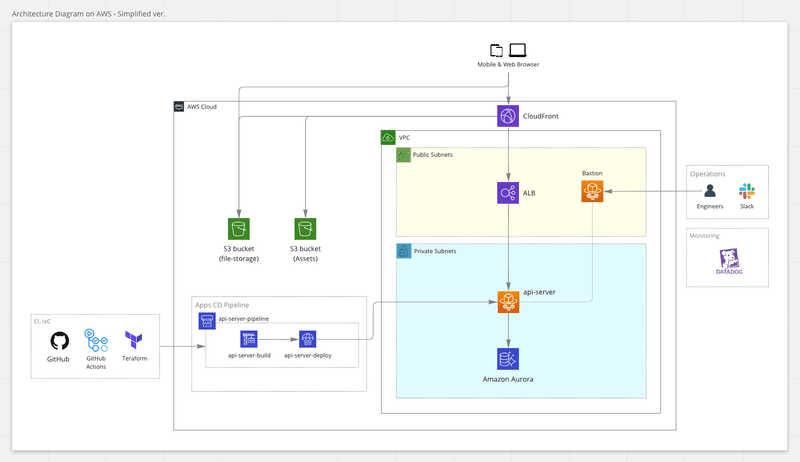Select the Slack logo icon
Image resolution: width=800 pixels, height=462 pixels.
pos(746,191)
